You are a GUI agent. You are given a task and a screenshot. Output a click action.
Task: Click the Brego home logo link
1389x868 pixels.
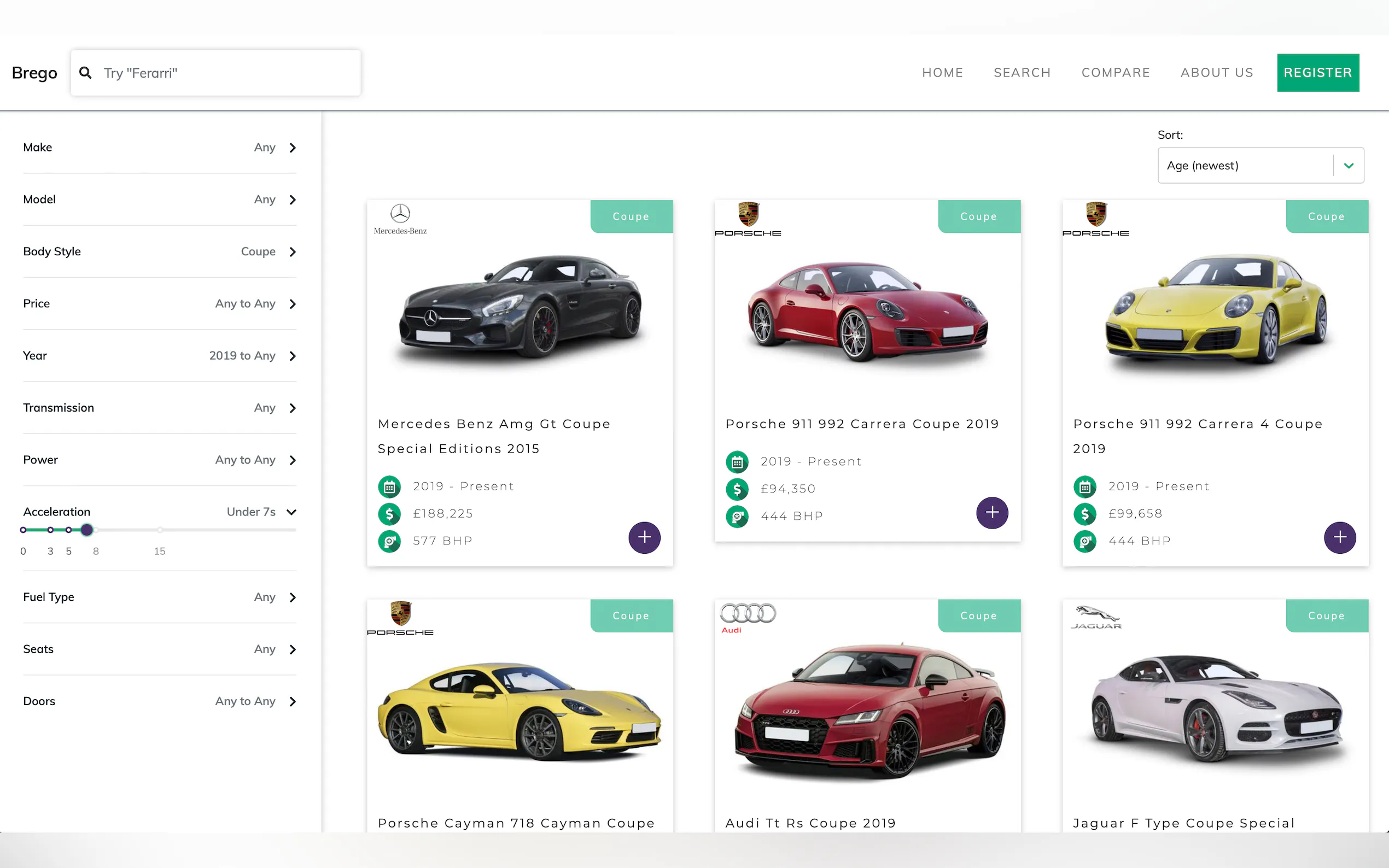[34, 73]
